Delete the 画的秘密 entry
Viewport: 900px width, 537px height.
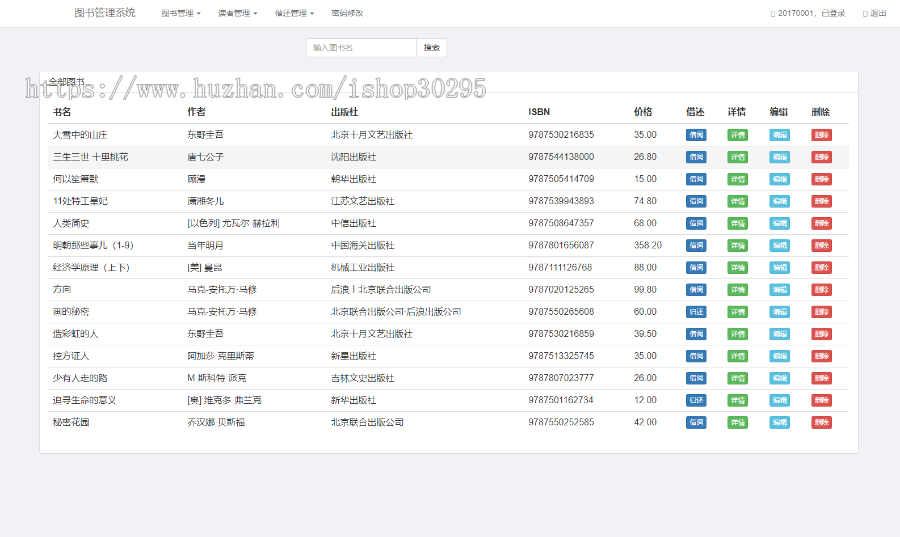coord(821,312)
